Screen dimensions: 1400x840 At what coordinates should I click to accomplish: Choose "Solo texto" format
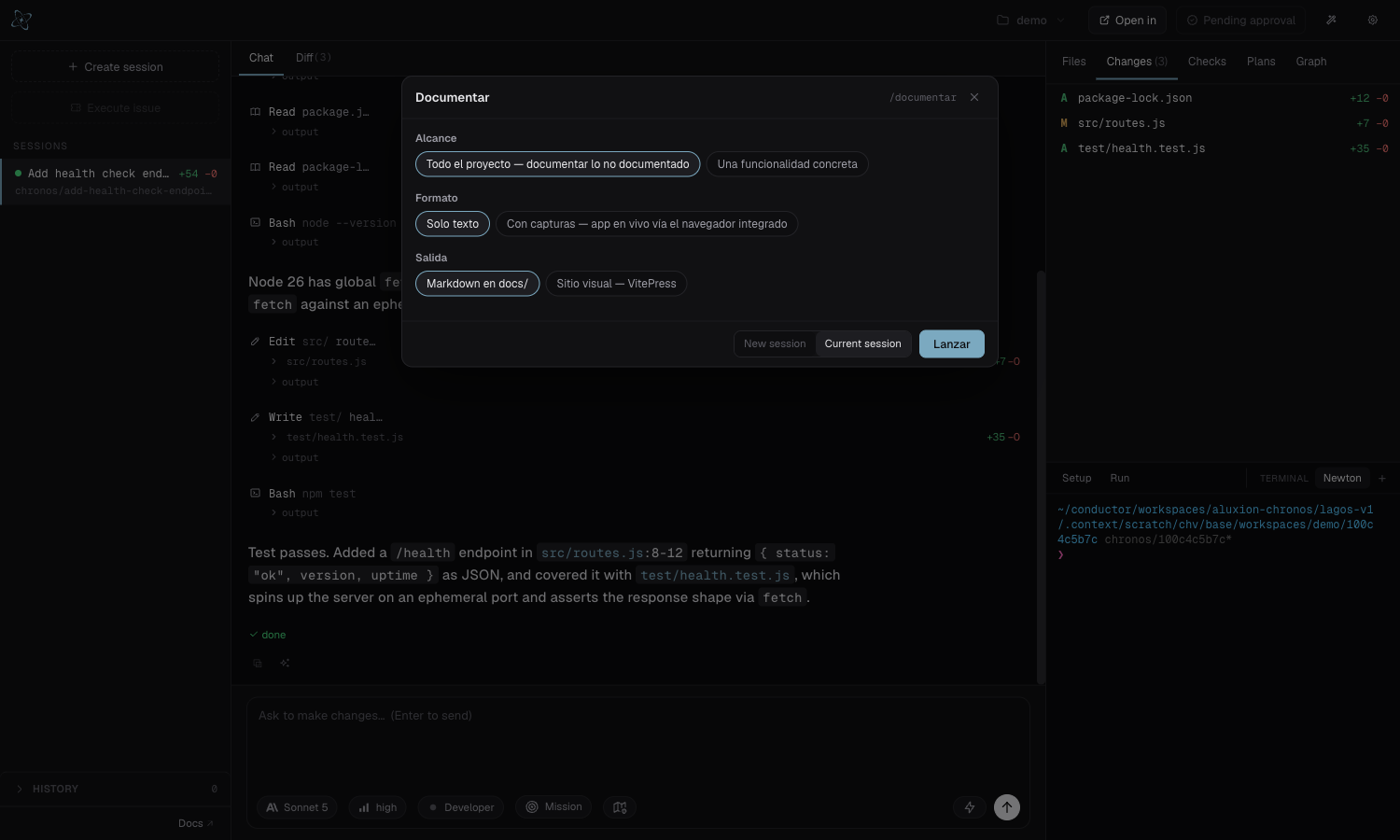[x=452, y=224]
